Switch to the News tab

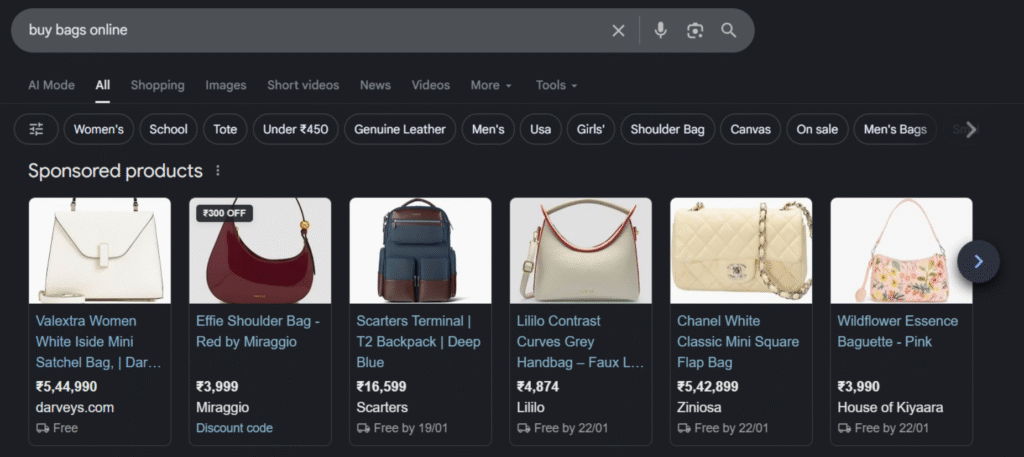[x=376, y=86]
